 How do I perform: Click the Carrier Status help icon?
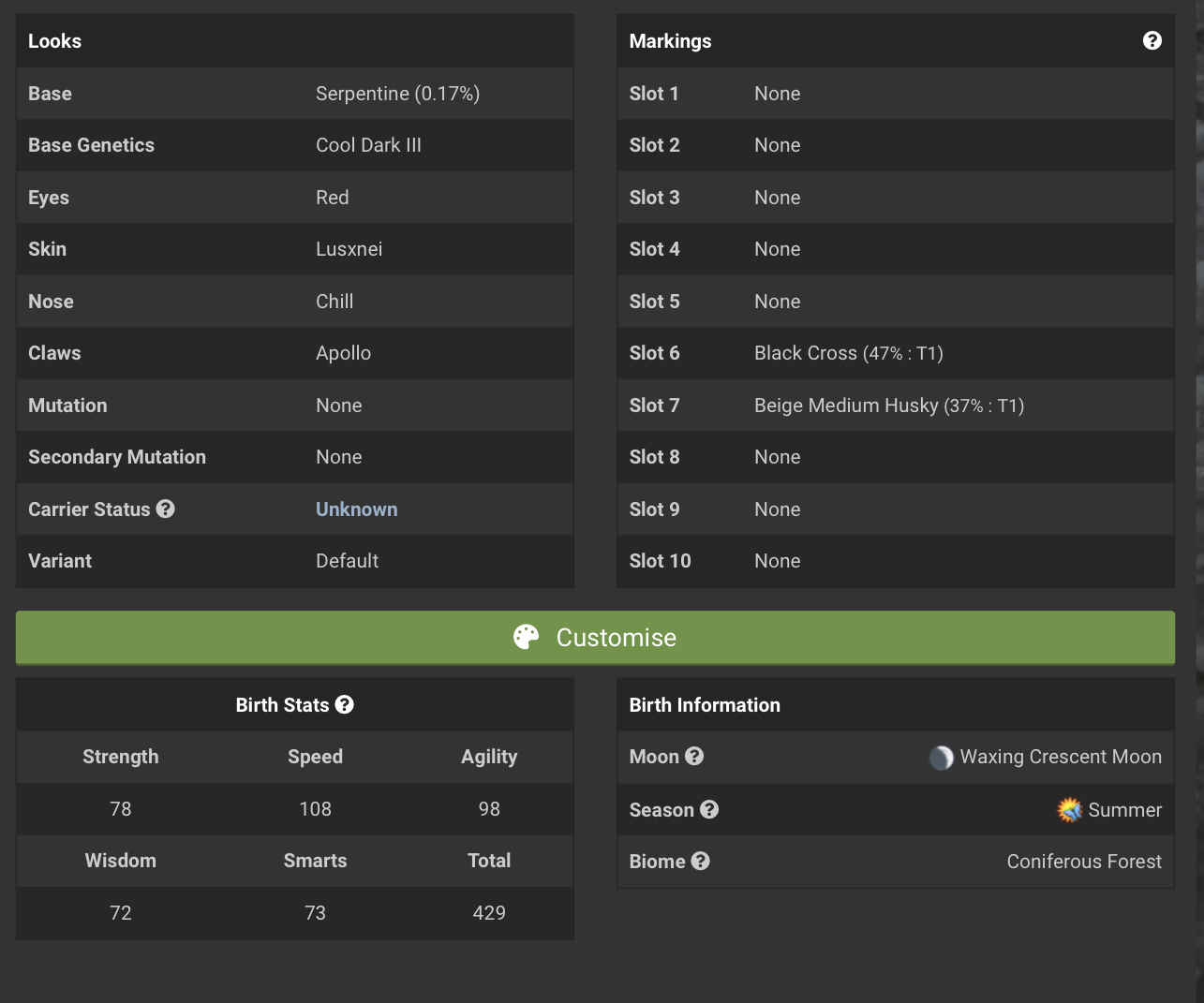[x=166, y=509]
